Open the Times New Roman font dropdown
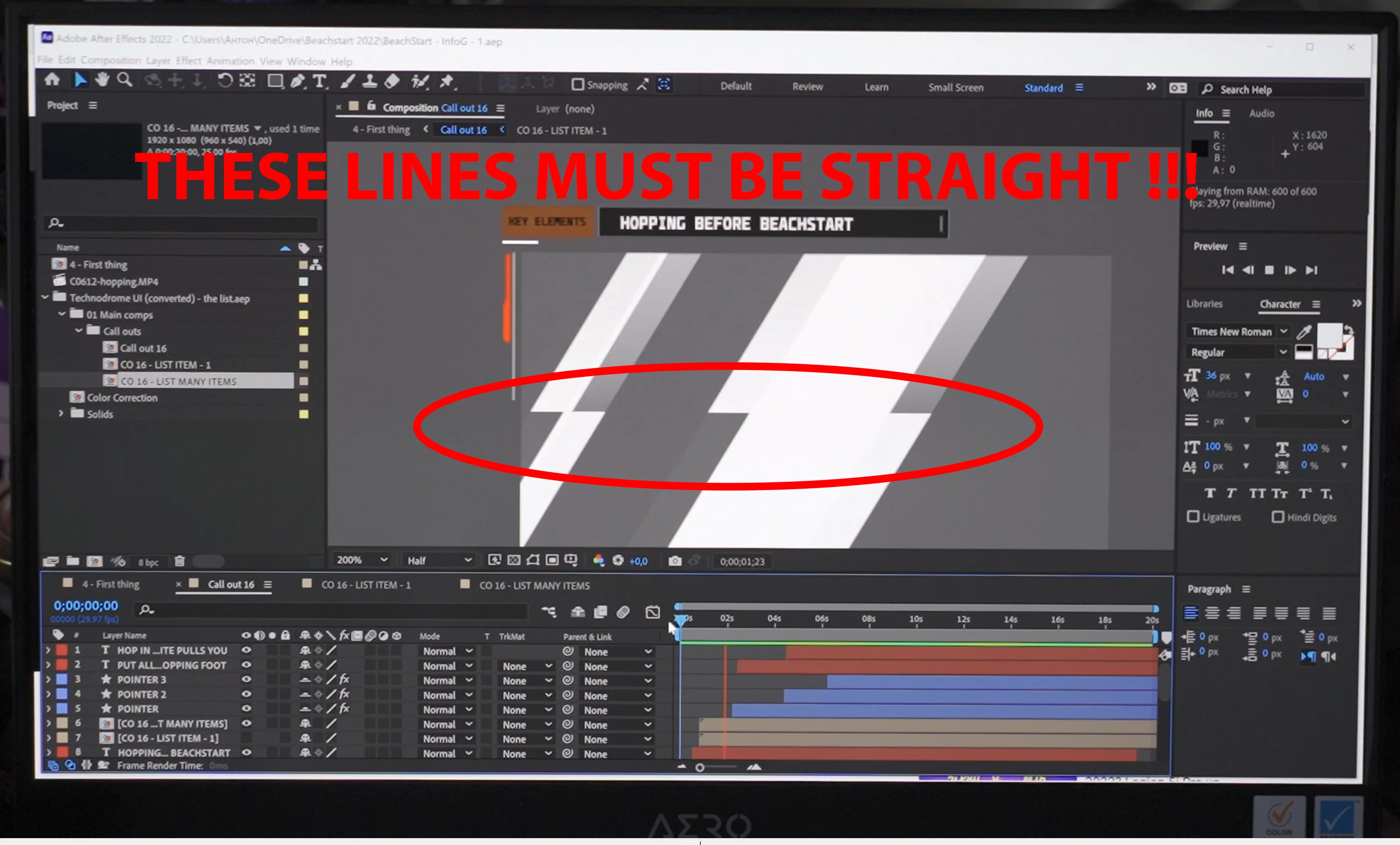The image size is (1400, 845). (1239, 331)
